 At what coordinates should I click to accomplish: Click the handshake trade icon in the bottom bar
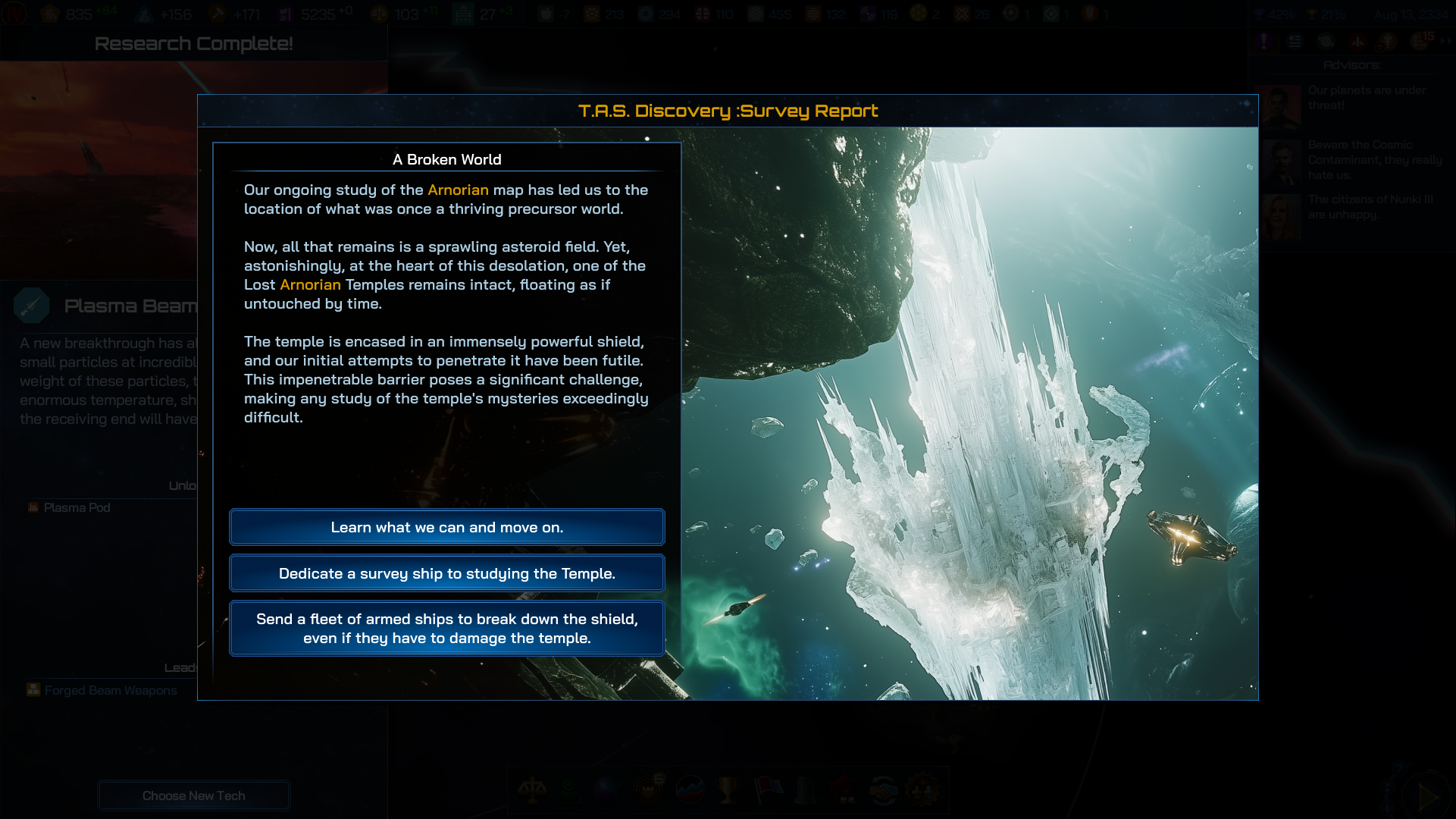884,791
